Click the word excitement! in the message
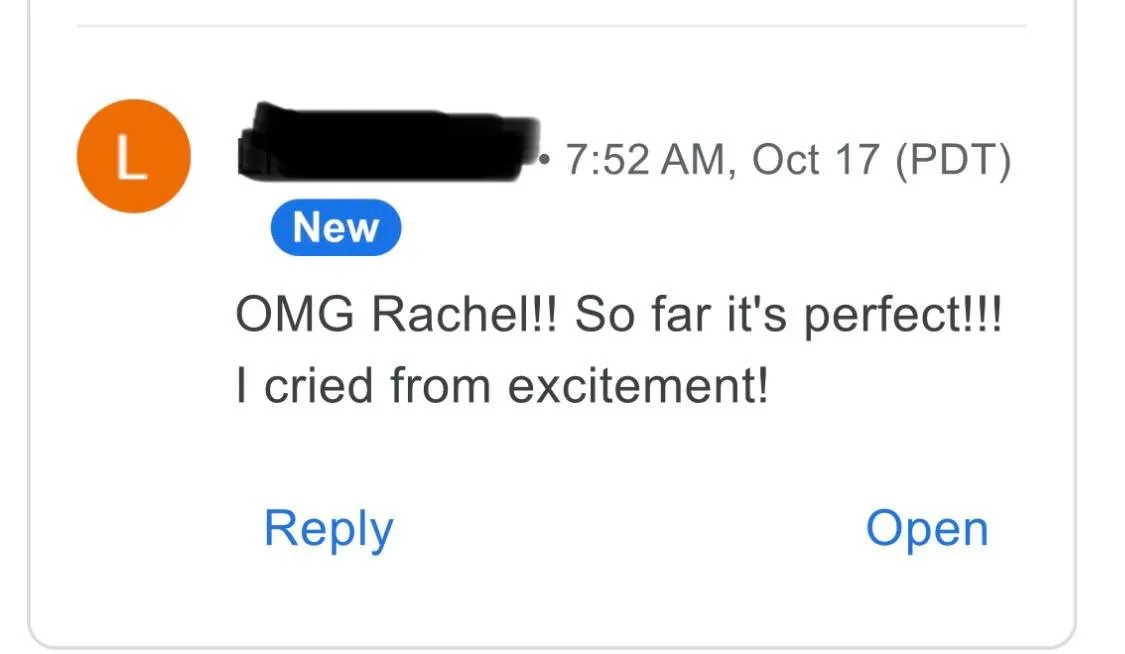 click(638, 386)
